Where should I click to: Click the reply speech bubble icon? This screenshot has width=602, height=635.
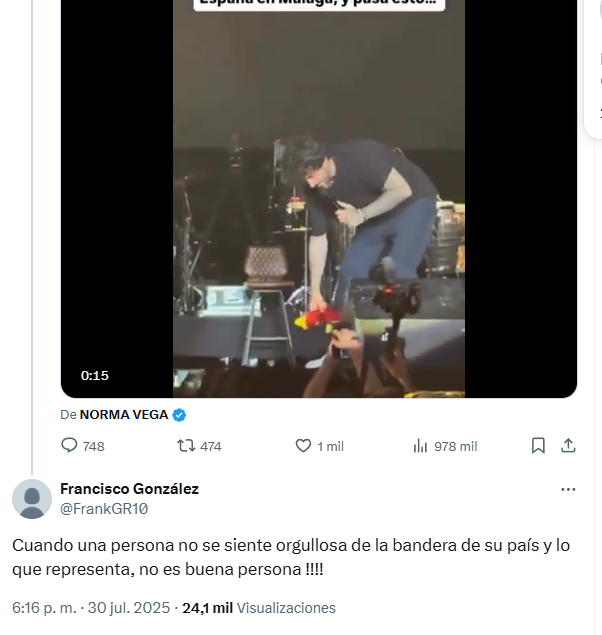click(69, 446)
